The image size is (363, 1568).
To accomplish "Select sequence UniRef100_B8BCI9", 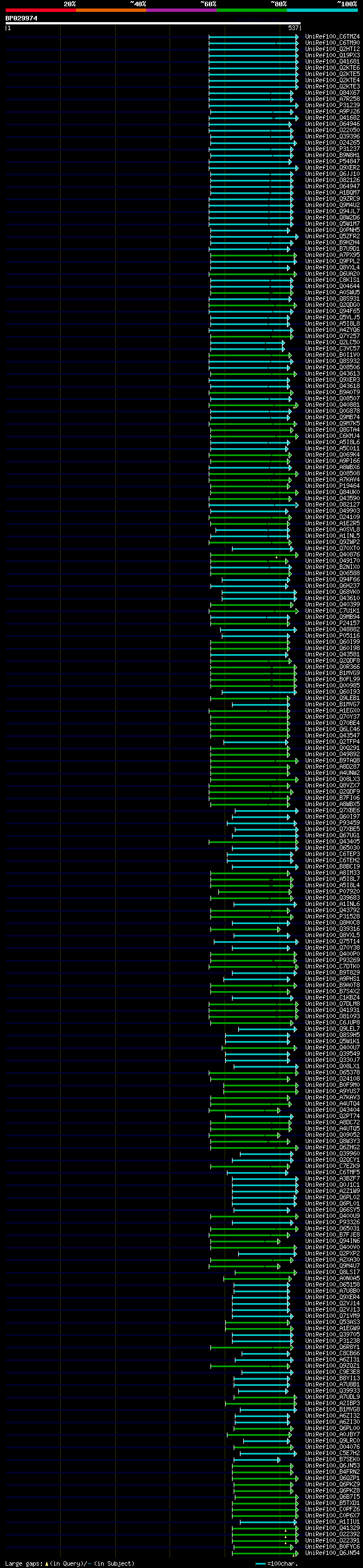I will tap(332, 867).
